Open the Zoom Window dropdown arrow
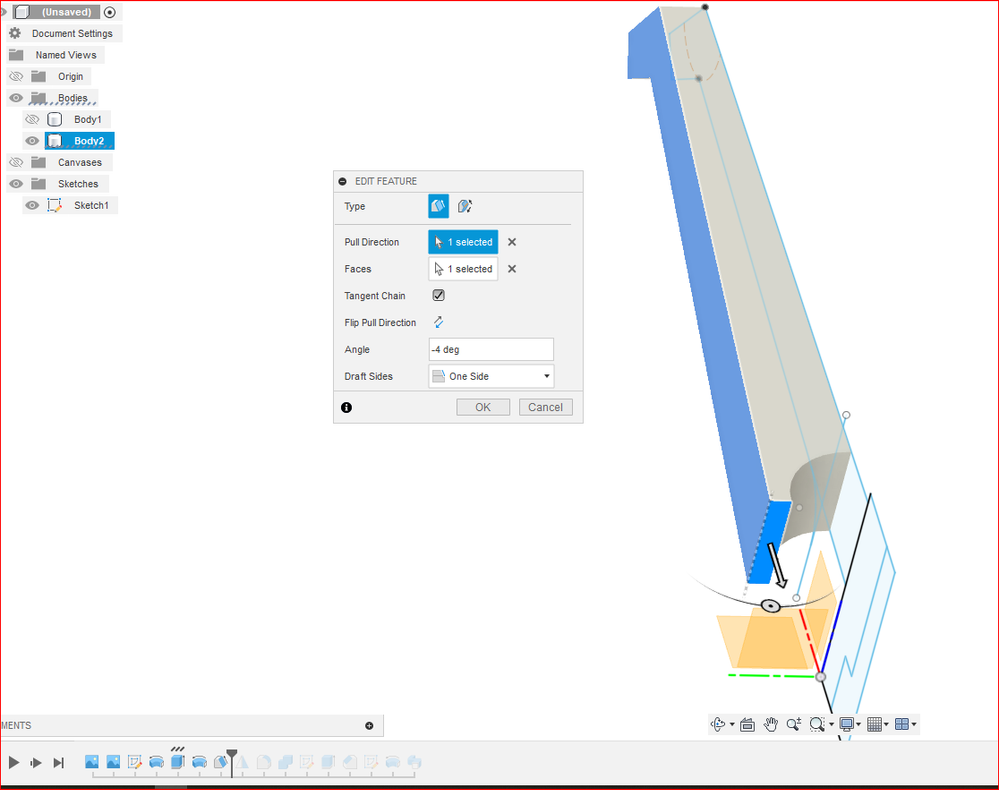The image size is (999, 790). coord(831,724)
